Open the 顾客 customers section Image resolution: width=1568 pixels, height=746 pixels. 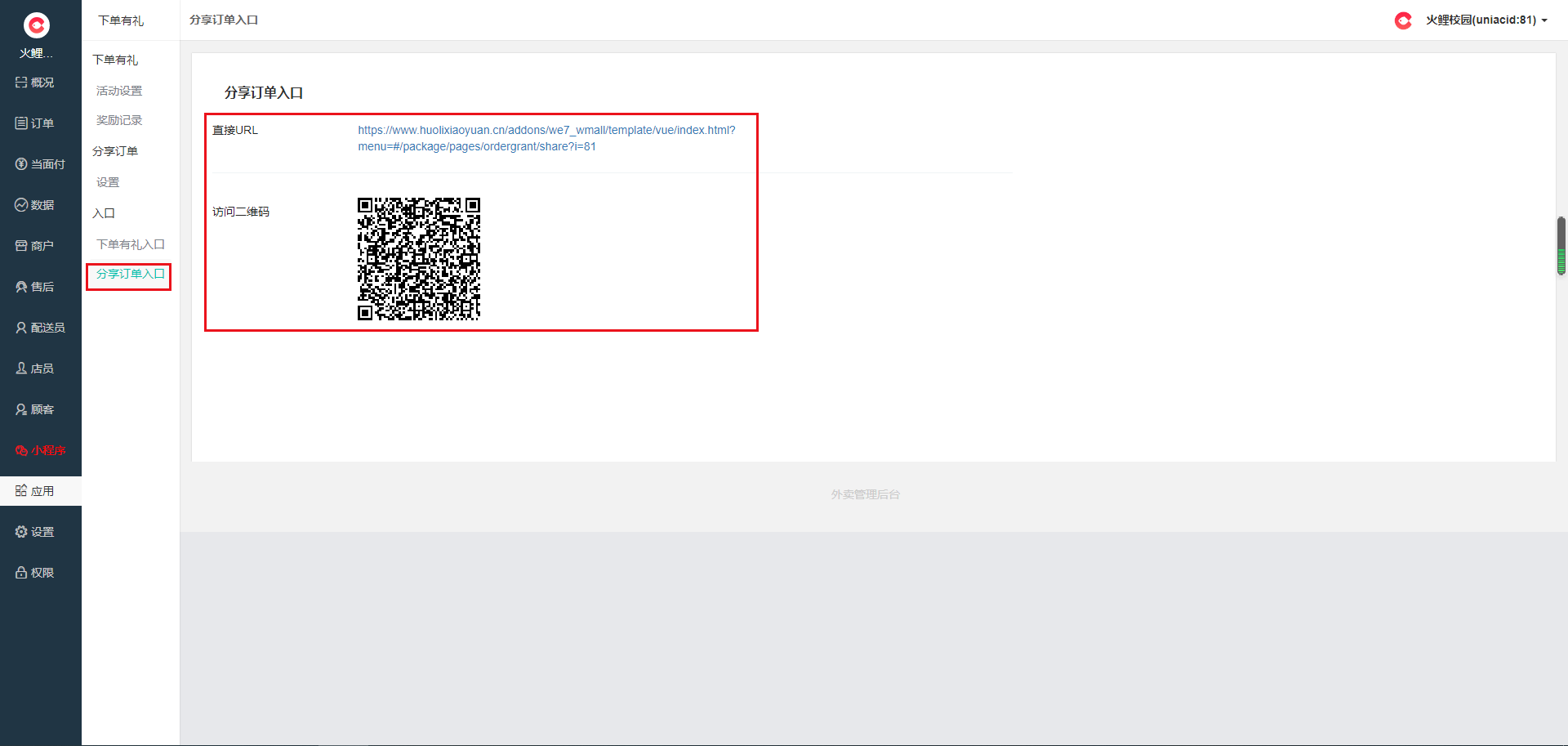[34, 409]
